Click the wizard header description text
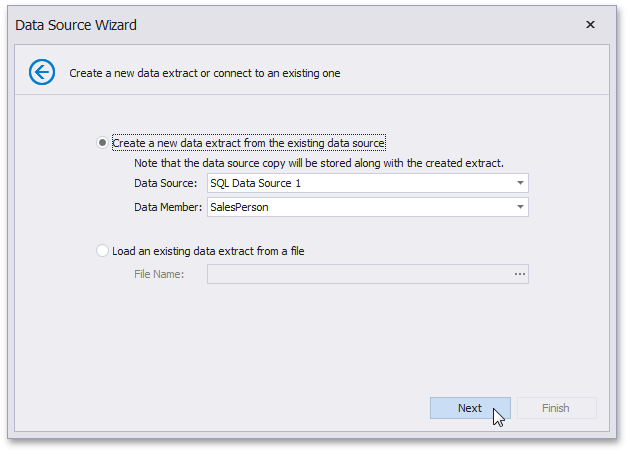The image size is (630, 454). tap(204, 73)
